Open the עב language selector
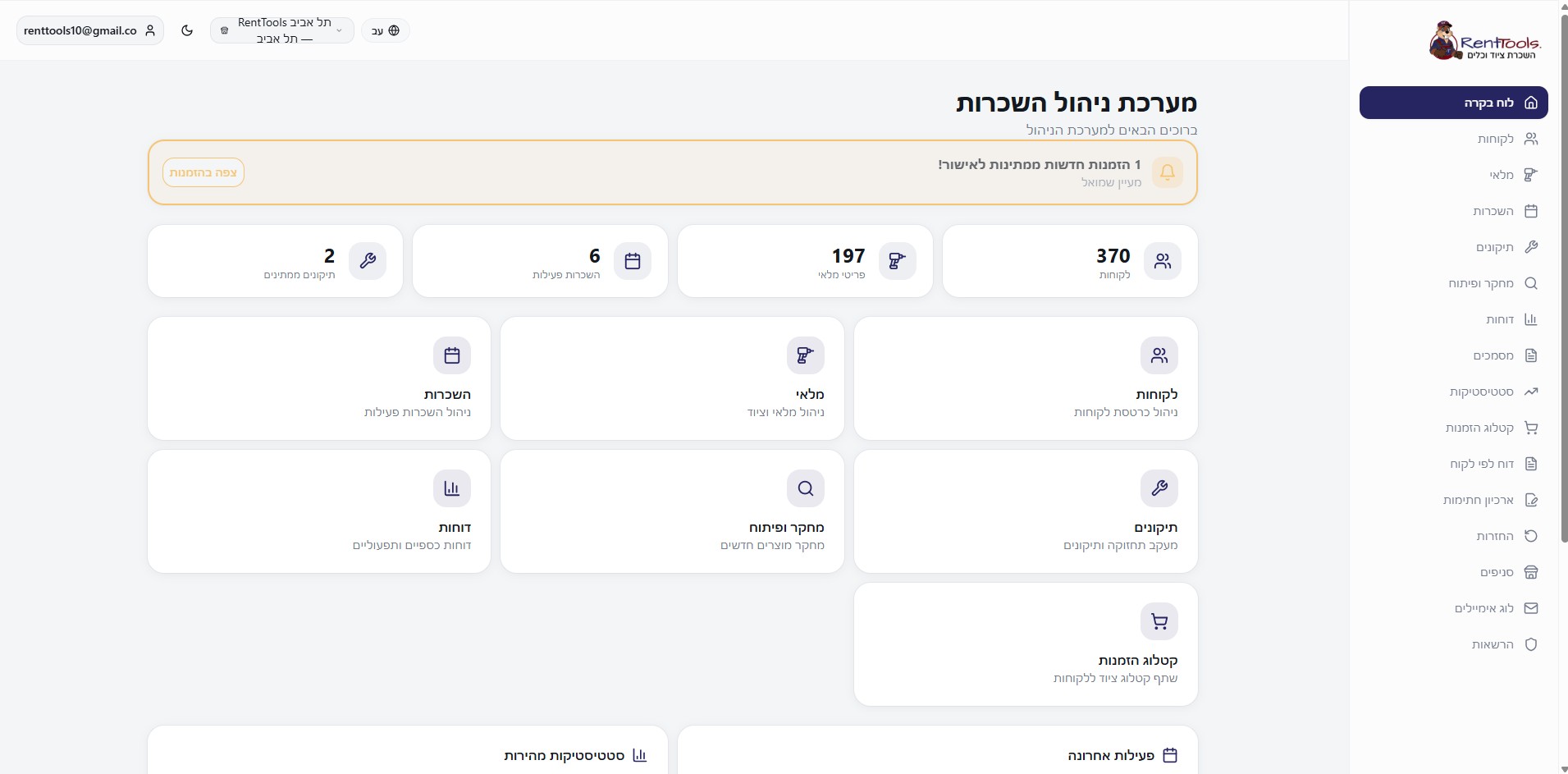 pyautogui.click(x=385, y=30)
